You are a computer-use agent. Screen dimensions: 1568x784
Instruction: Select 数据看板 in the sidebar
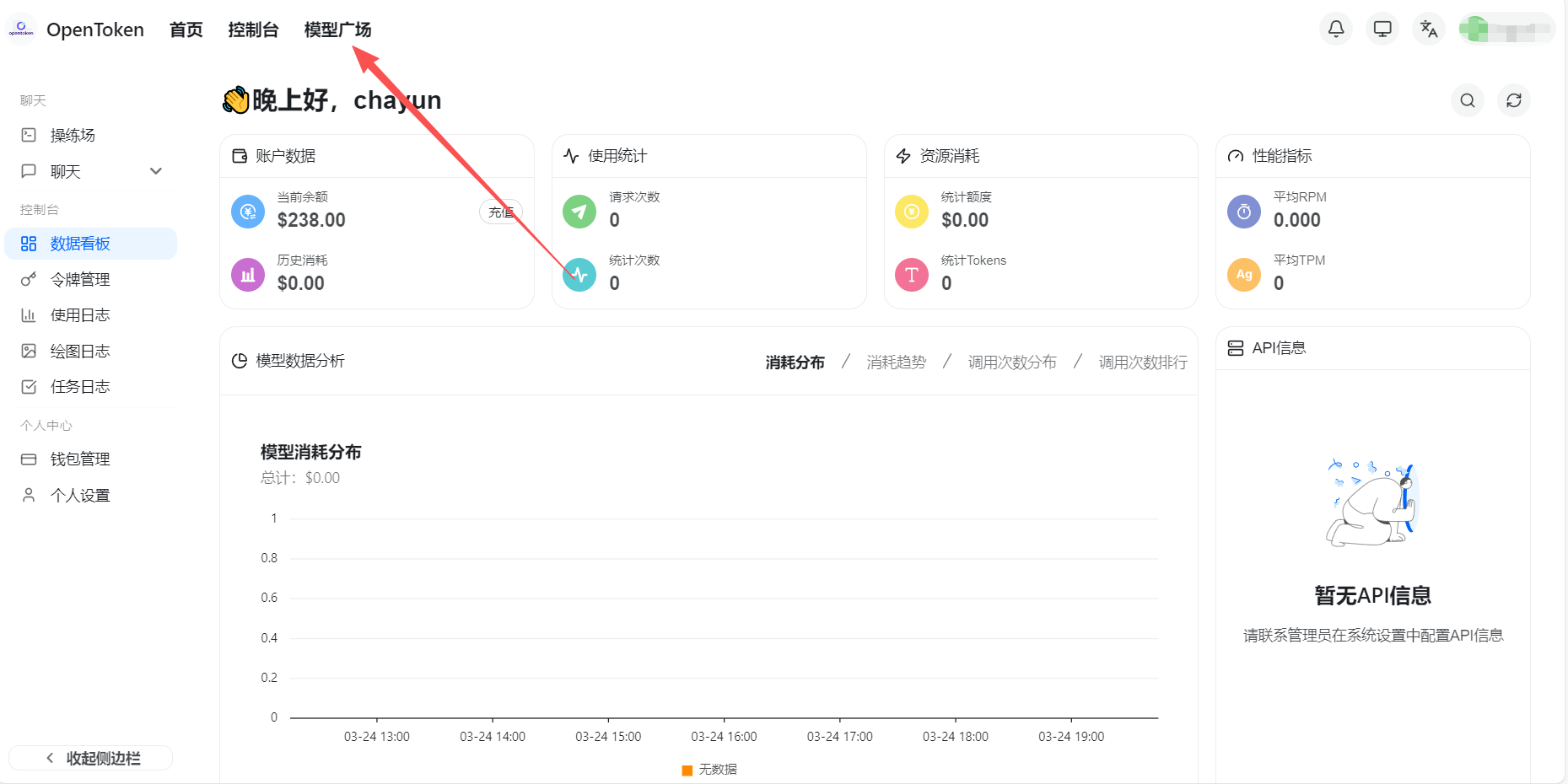pos(91,244)
